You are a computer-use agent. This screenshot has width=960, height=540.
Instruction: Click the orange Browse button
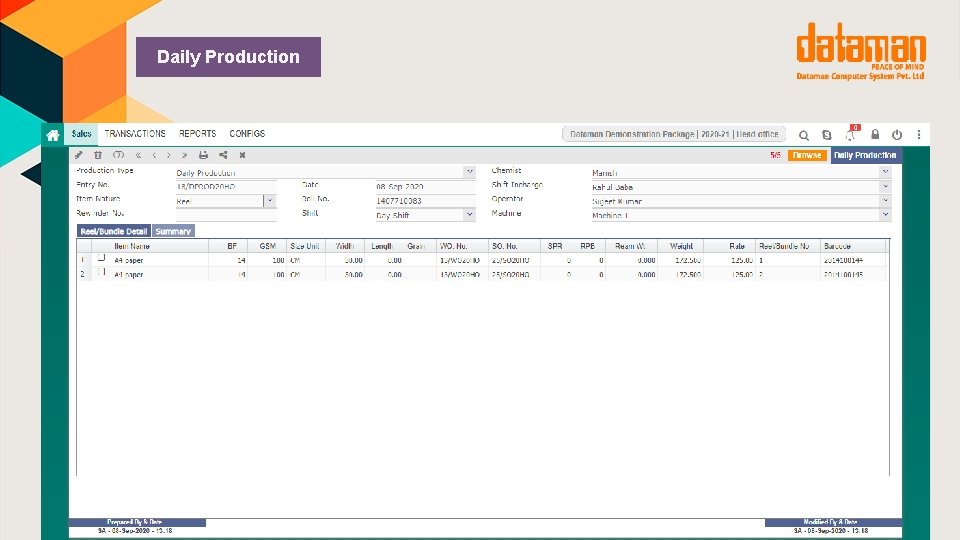point(807,156)
